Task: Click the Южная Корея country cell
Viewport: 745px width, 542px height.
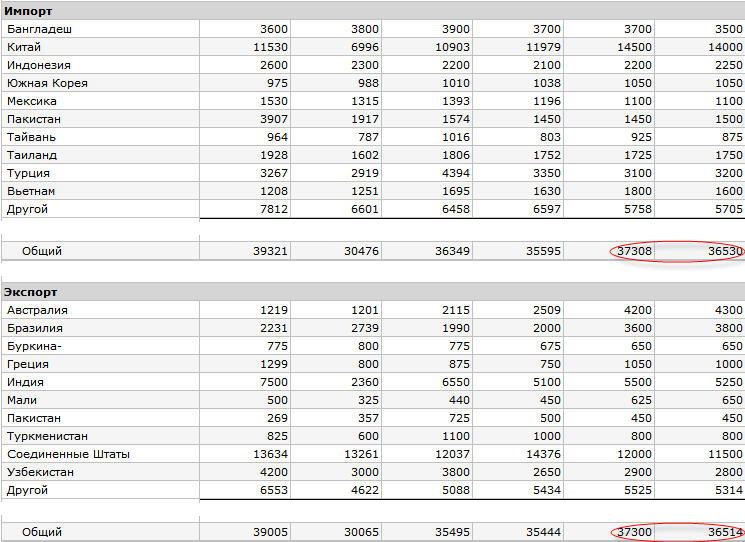Action: coord(47,83)
